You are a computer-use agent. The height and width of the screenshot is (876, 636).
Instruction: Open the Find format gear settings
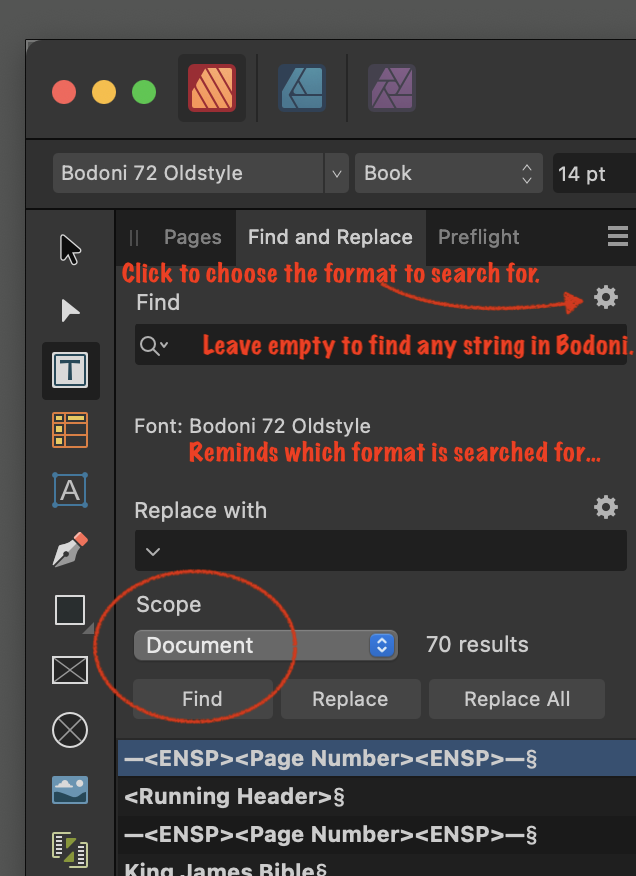pos(606,297)
